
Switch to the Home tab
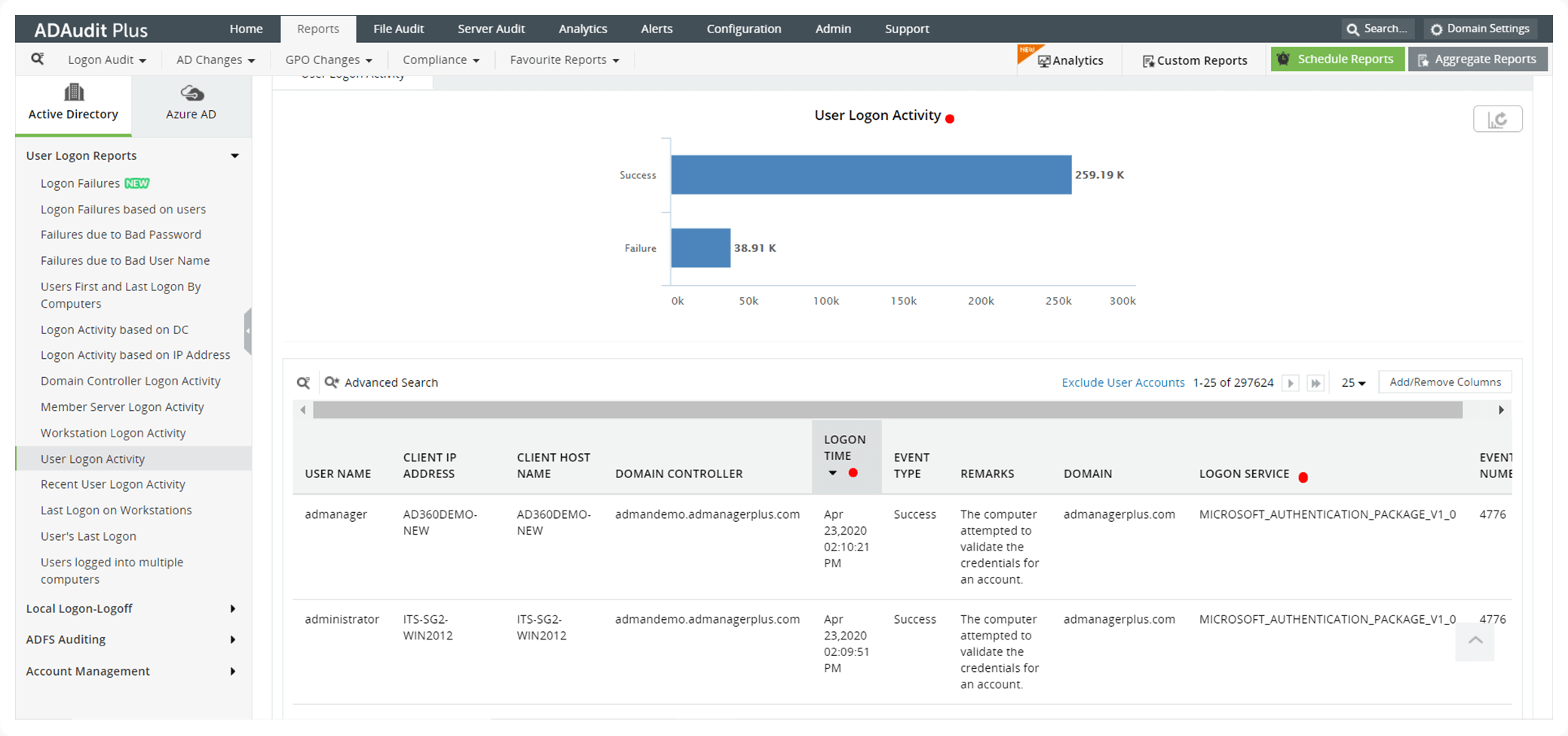click(246, 29)
